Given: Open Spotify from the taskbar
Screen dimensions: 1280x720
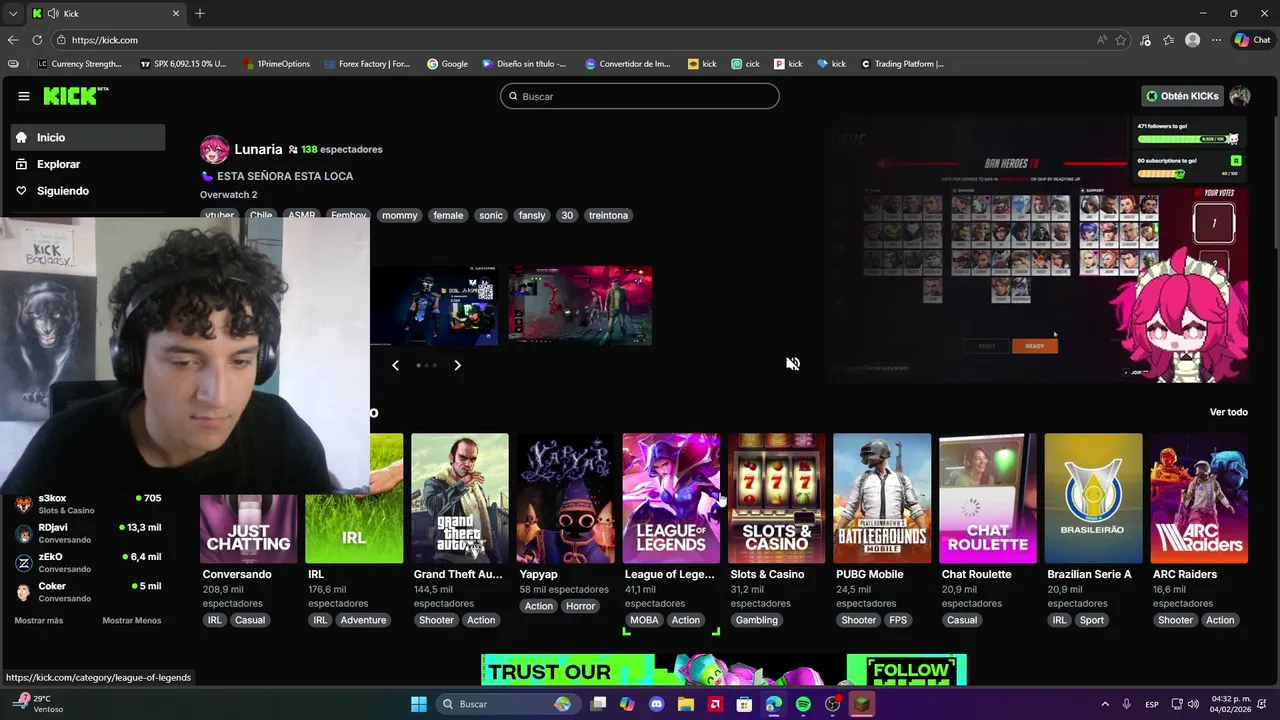Looking at the screenshot, I should point(803,704).
